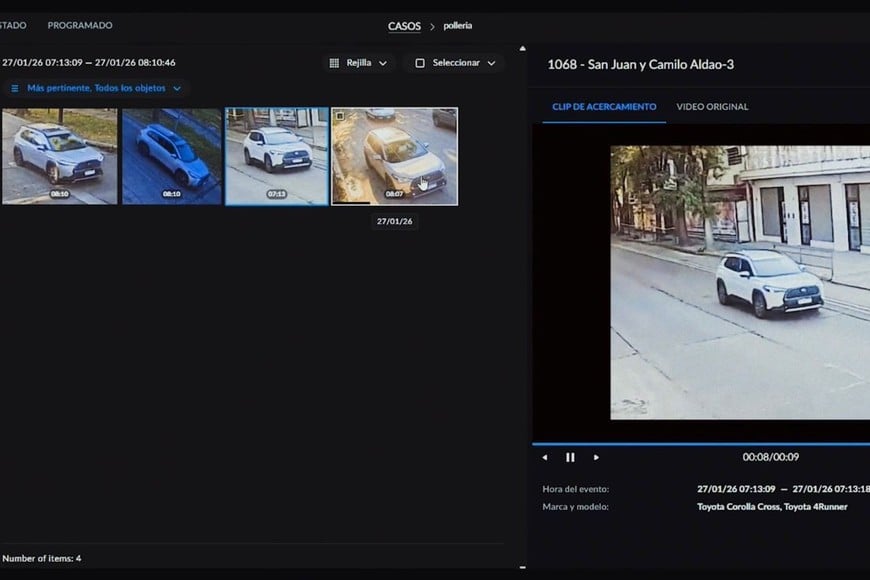Click the CASOS breadcrumb link
Screen dimensions: 870x580
(404, 26)
